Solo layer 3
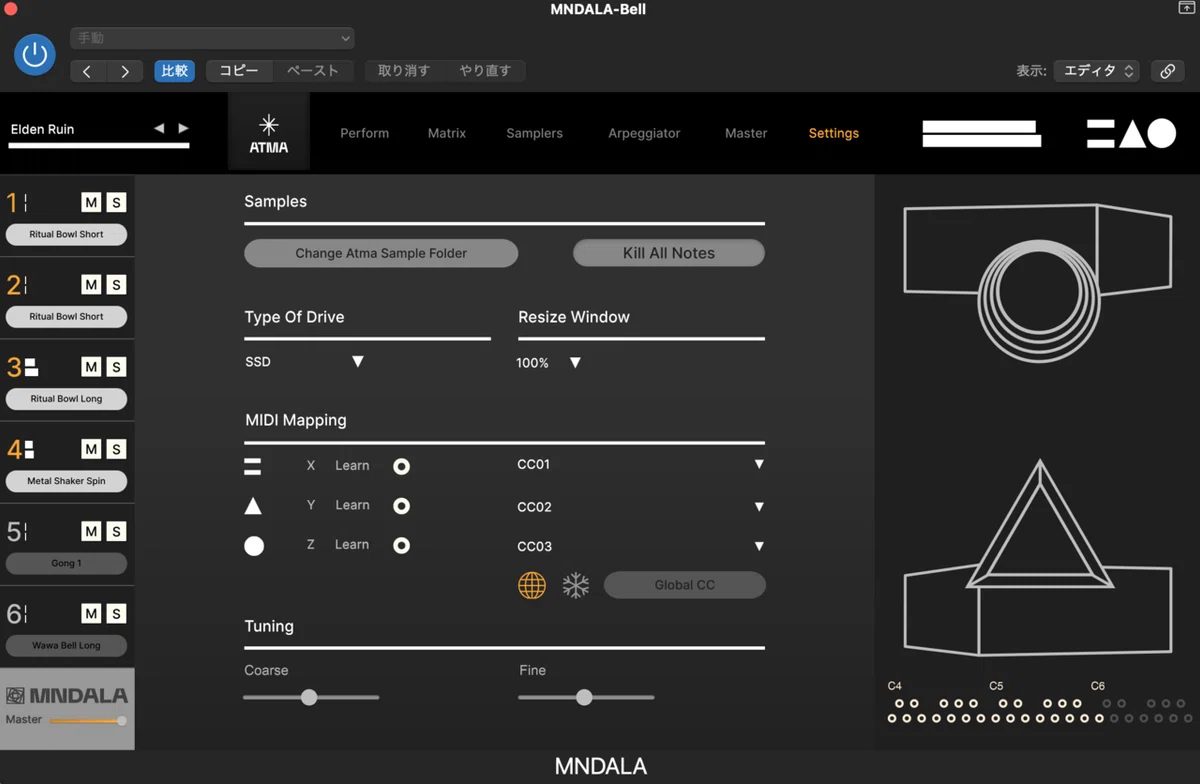Screen dimensions: 1200x784 coord(116,367)
